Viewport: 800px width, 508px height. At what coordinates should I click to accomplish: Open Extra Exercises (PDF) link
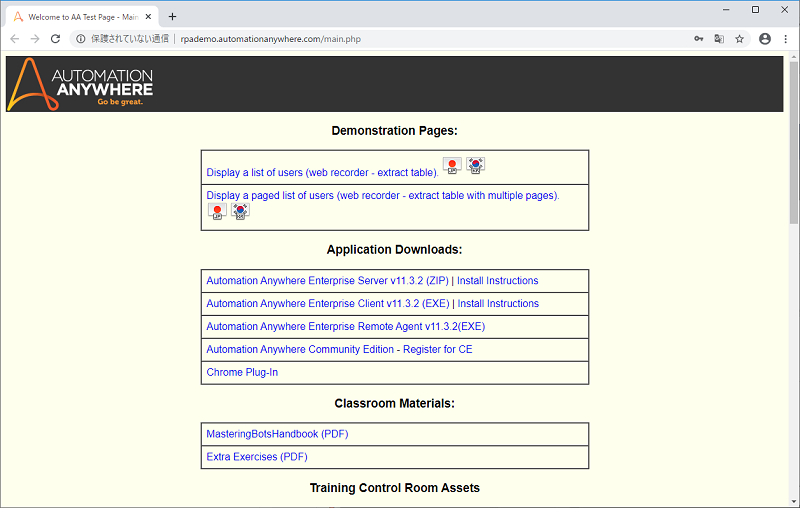click(x=257, y=457)
